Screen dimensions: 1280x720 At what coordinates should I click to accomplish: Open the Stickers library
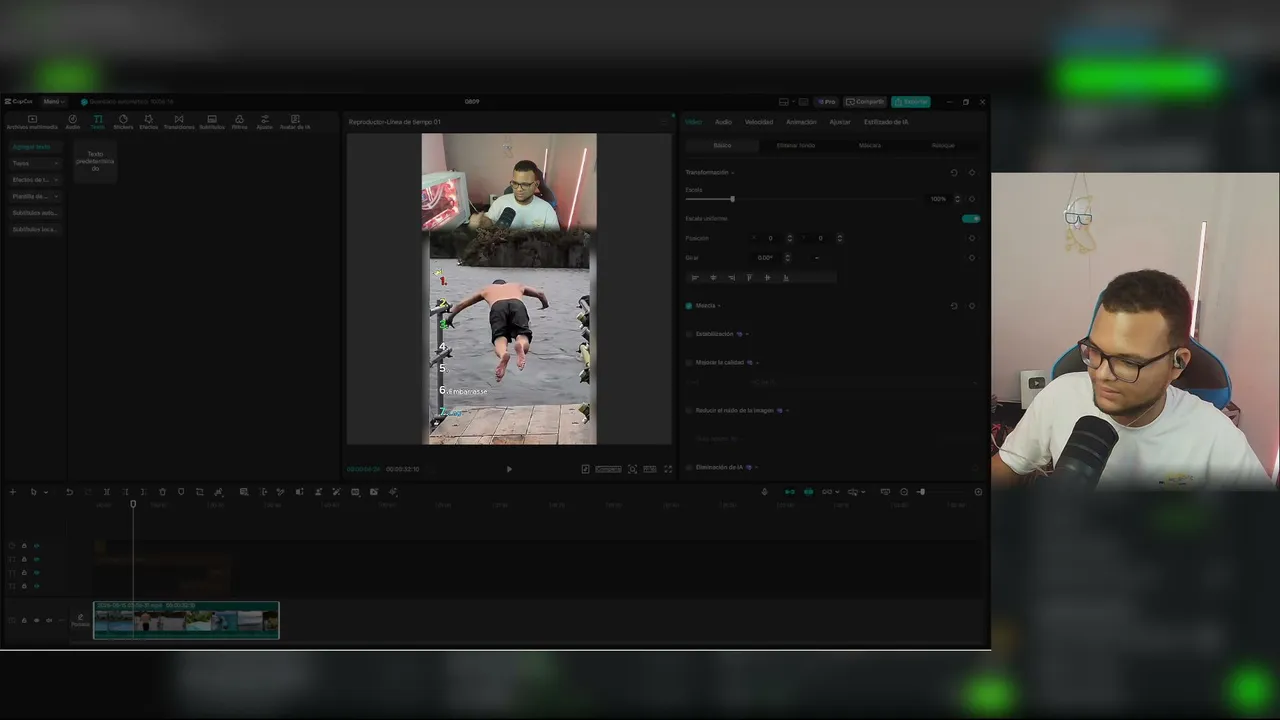pyautogui.click(x=123, y=122)
